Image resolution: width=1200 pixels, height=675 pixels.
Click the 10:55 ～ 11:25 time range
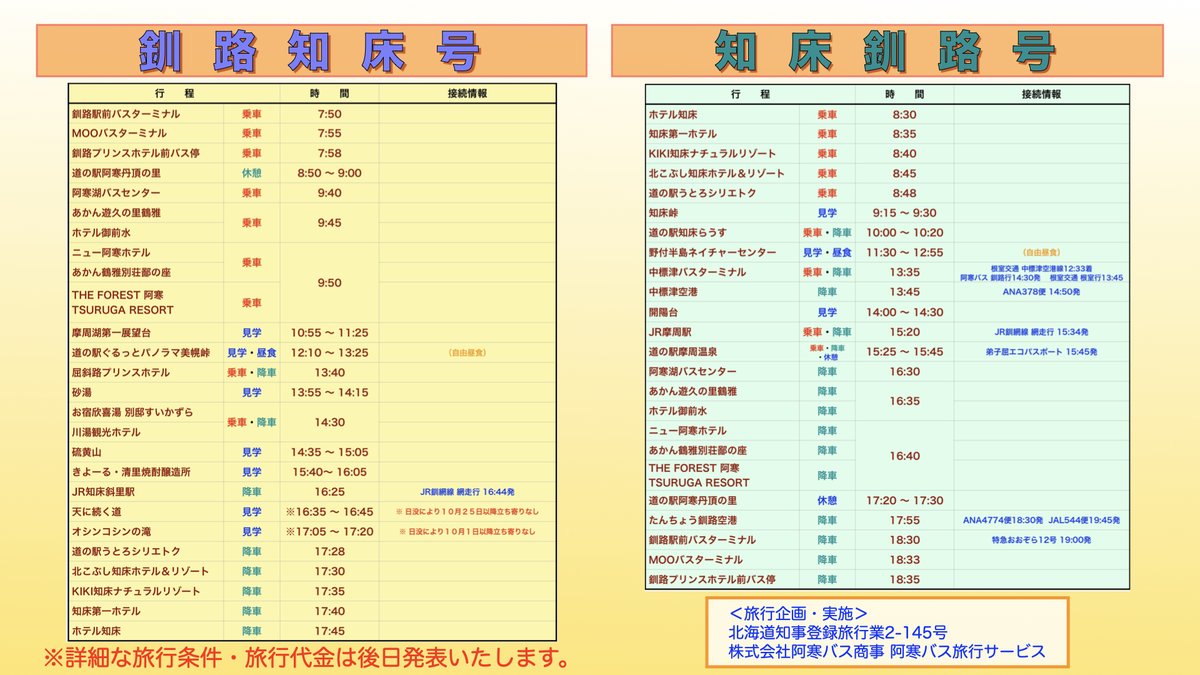point(329,332)
